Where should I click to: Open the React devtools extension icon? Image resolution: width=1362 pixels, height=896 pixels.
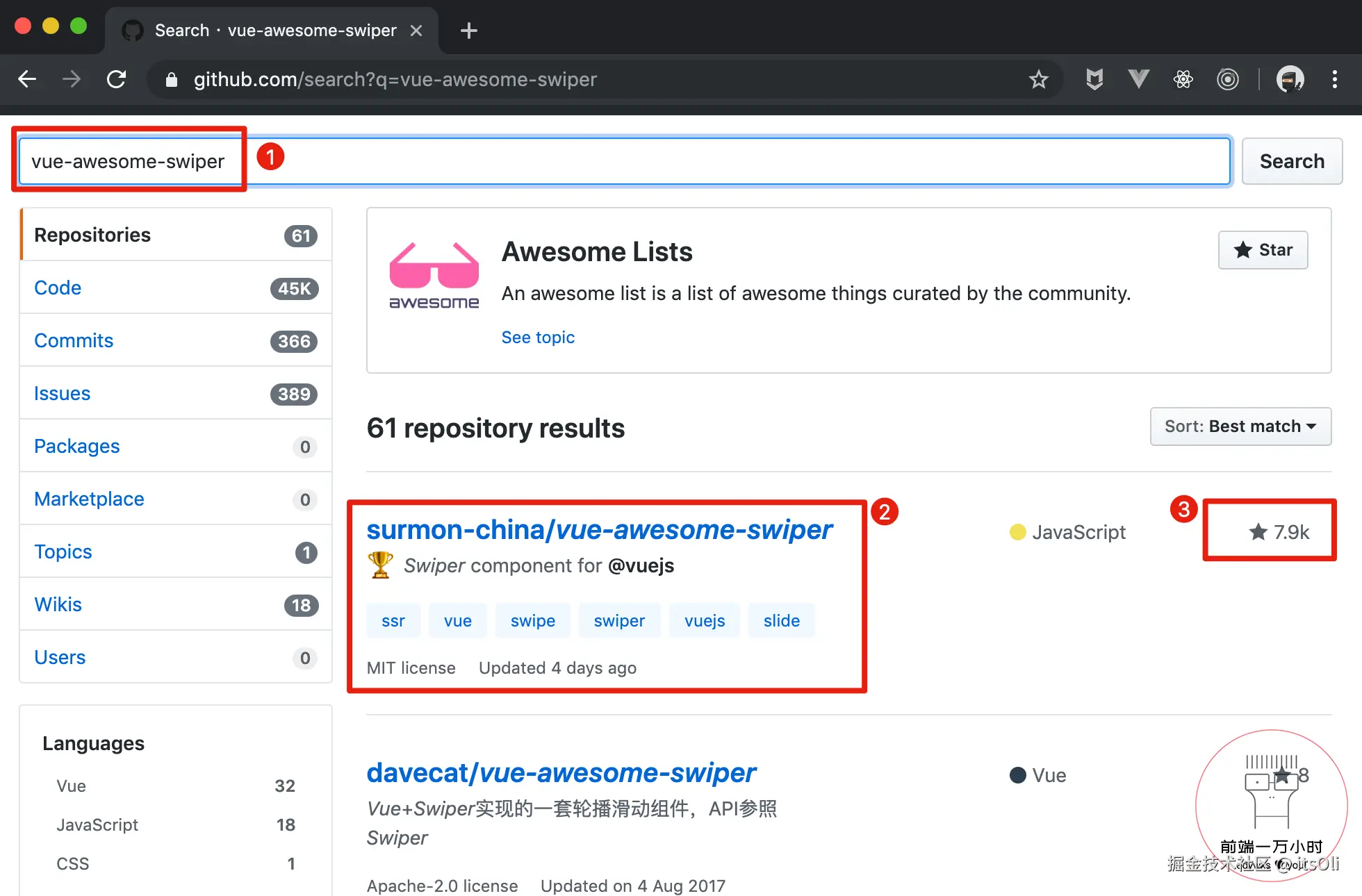click(1183, 79)
